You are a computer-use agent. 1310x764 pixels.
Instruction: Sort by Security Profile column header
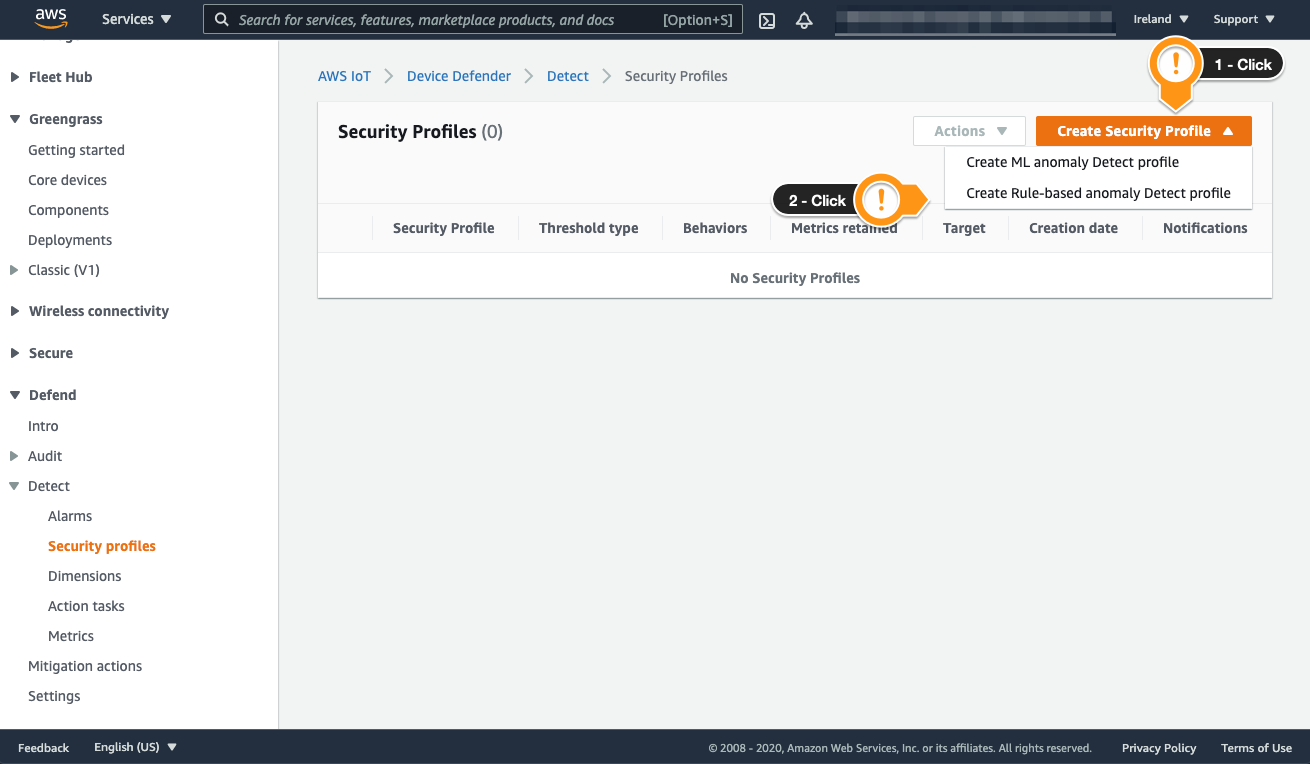tap(444, 228)
